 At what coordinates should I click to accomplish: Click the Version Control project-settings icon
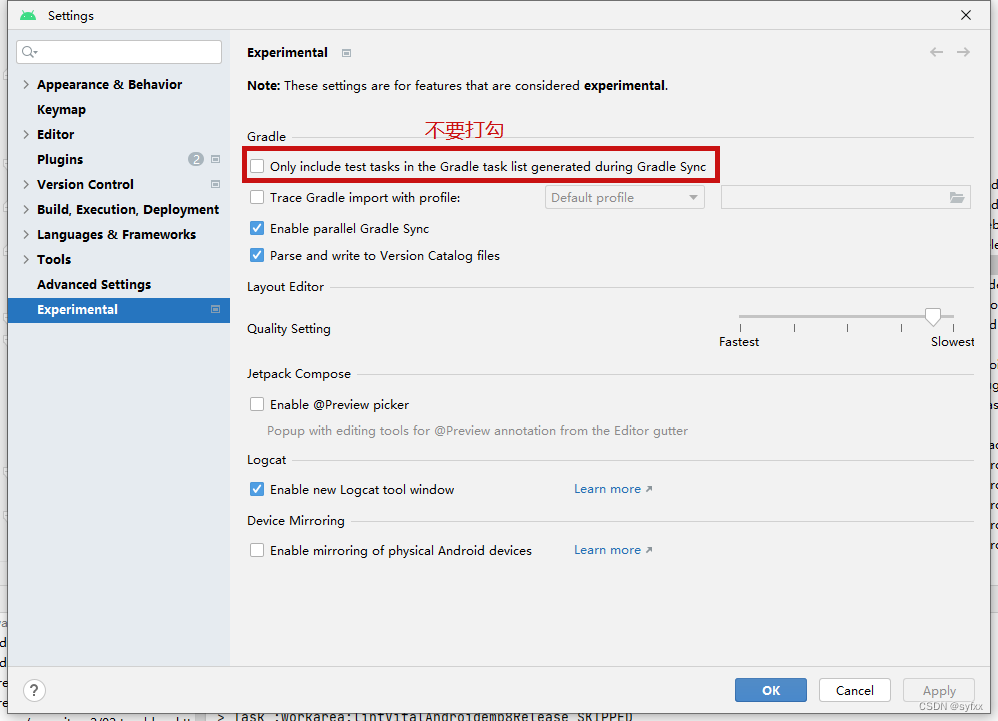(x=216, y=184)
